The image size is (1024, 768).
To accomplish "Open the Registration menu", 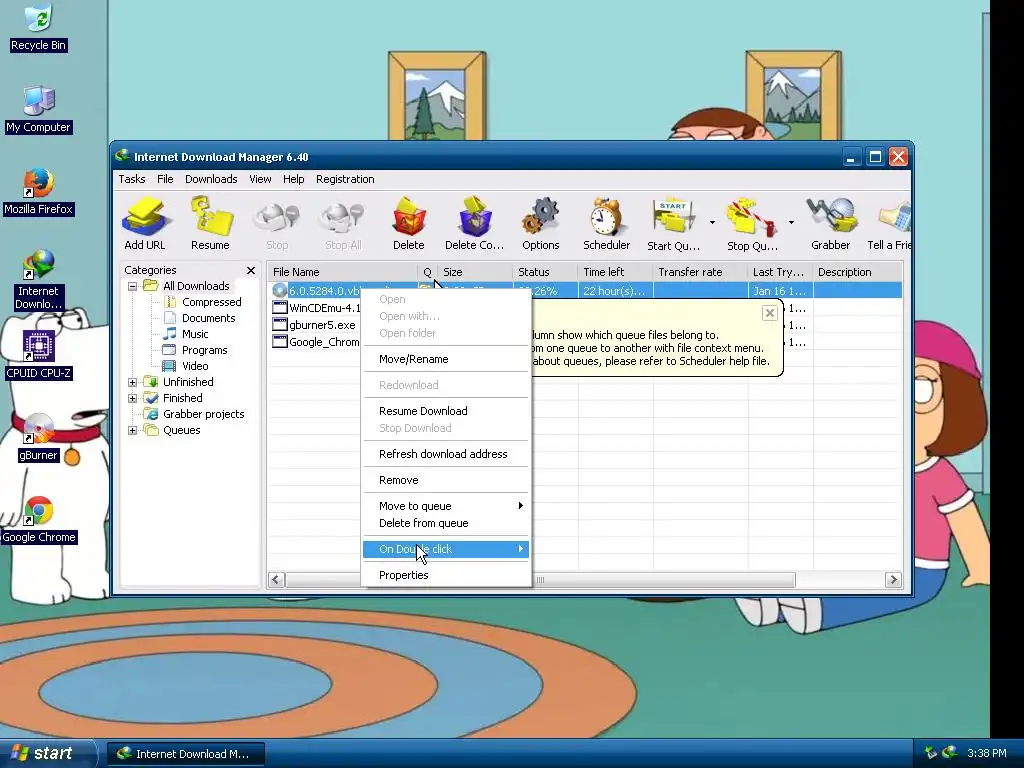I will pyautogui.click(x=345, y=179).
